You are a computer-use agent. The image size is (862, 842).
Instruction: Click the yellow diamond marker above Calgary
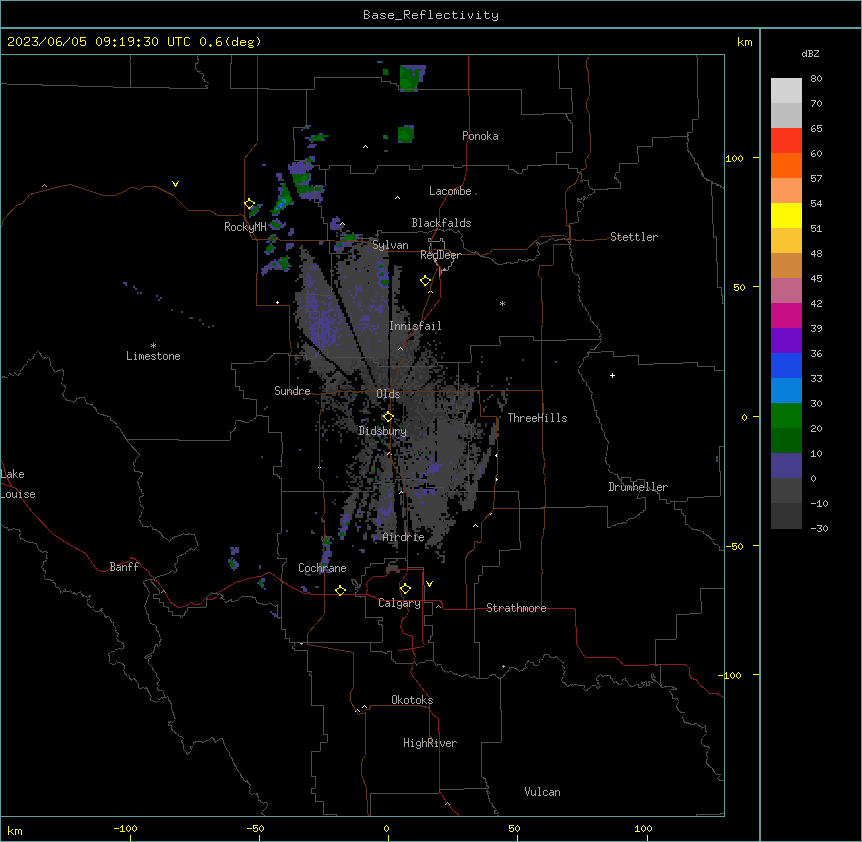tap(405, 589)
